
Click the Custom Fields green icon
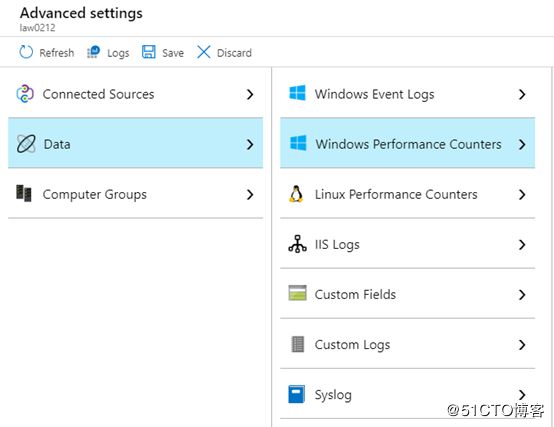tap(297, 293)
